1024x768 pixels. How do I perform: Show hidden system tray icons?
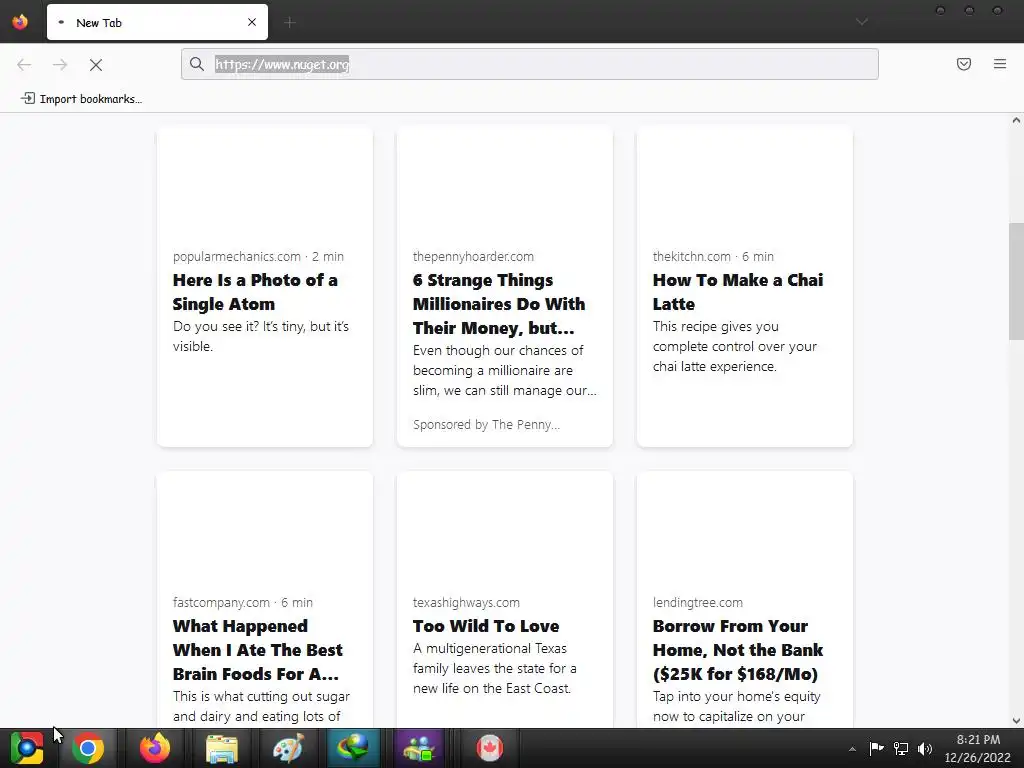pyautogui.click(x=852, y=749)
